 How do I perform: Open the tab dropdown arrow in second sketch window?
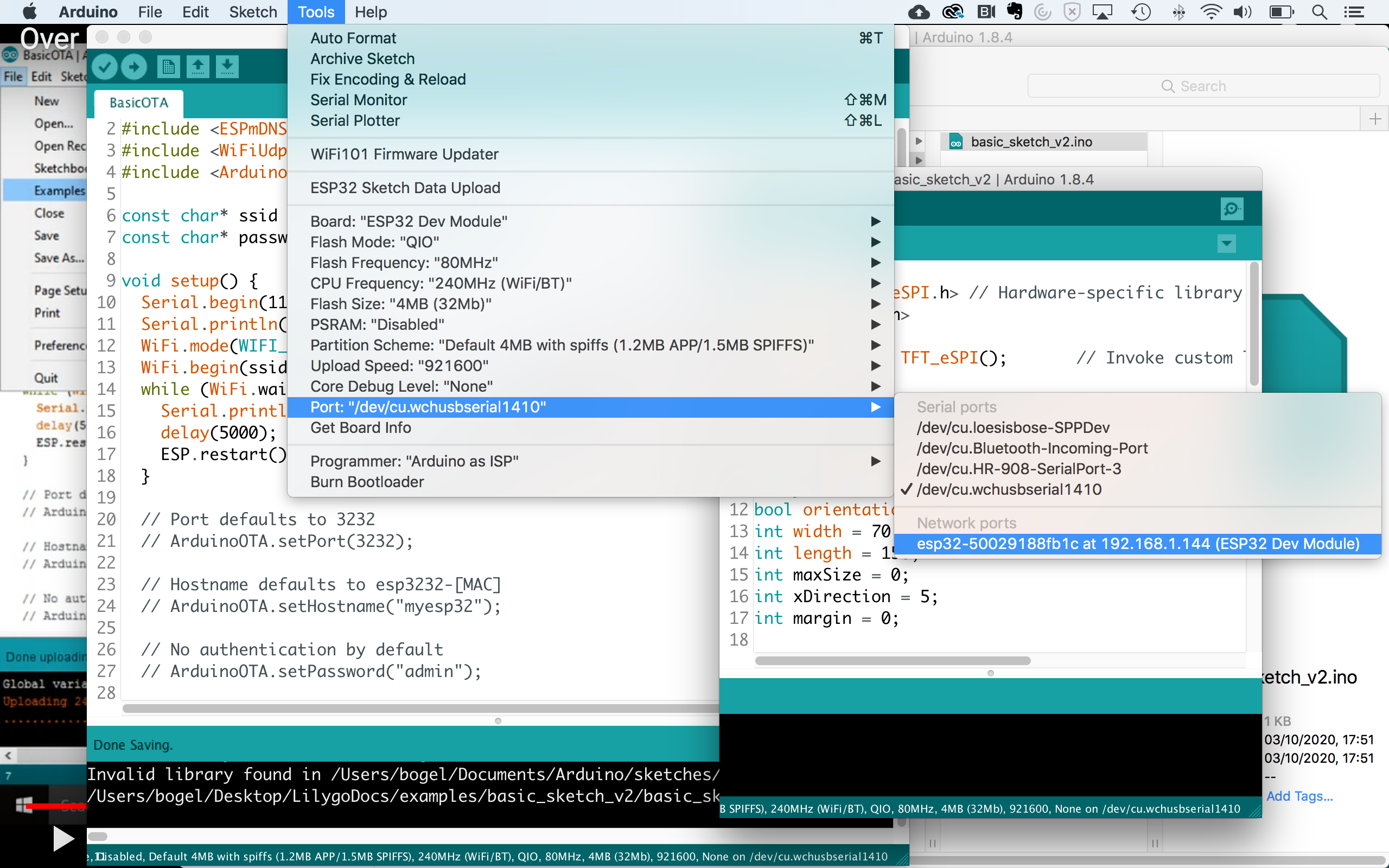point(1227,244)
